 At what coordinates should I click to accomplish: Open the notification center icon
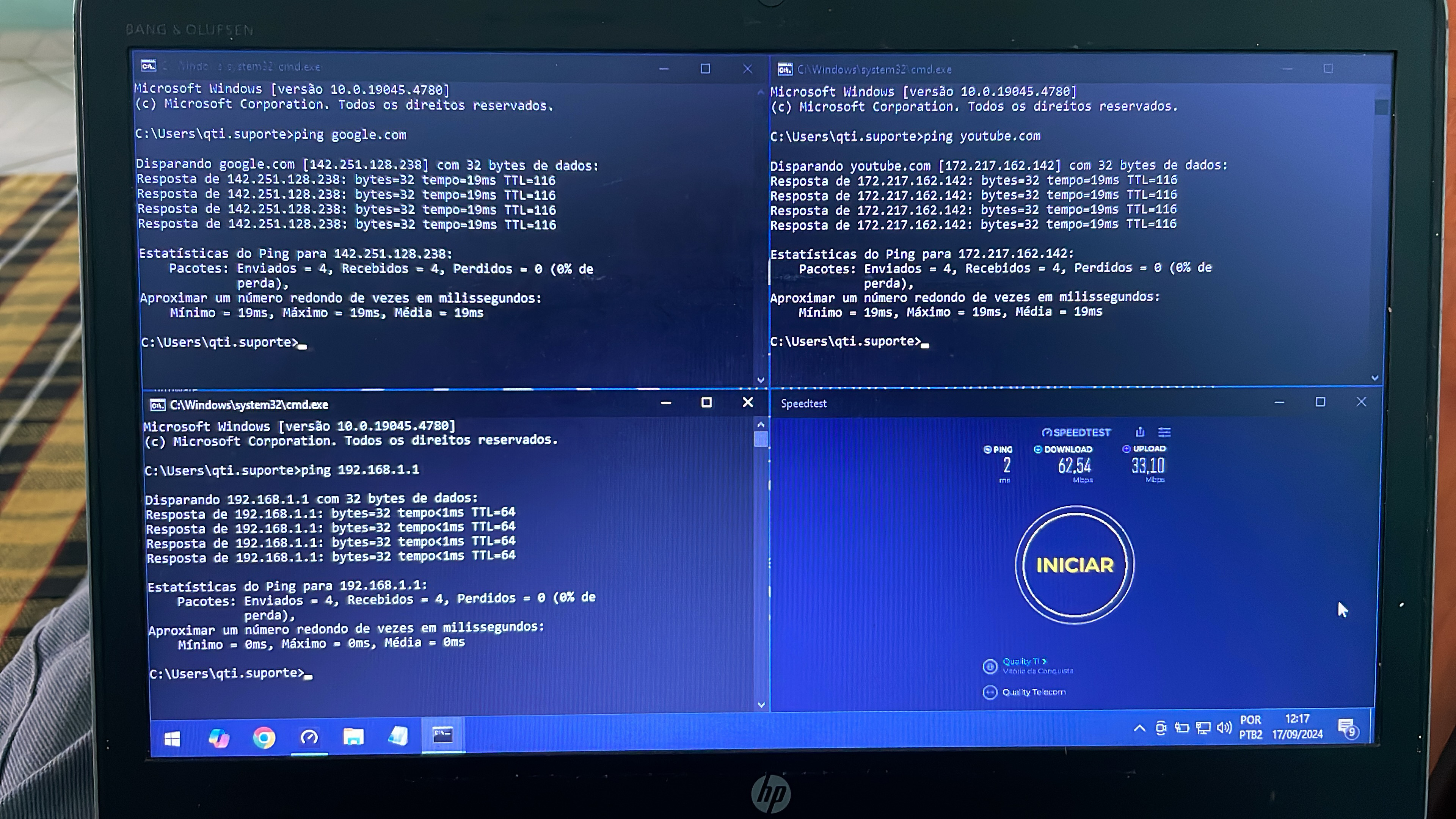pyautogui.click(x=1348, y=728)
